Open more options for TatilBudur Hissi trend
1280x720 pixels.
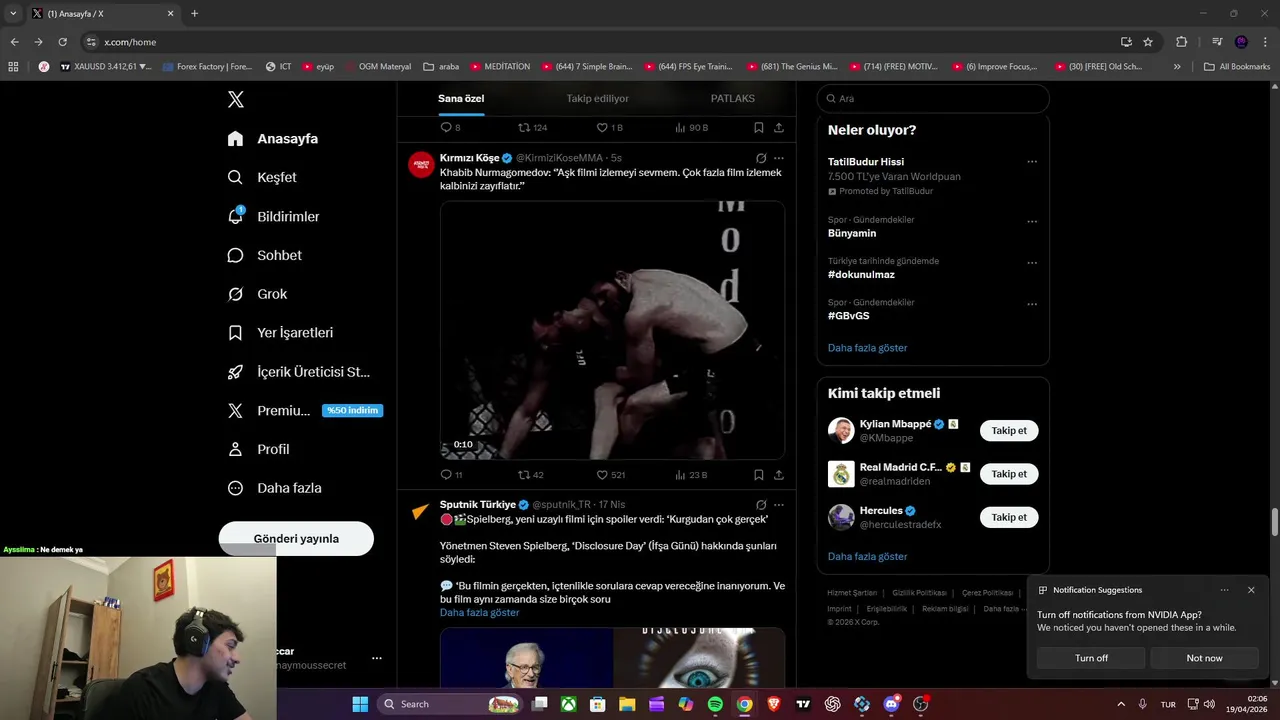[1032, 162]
